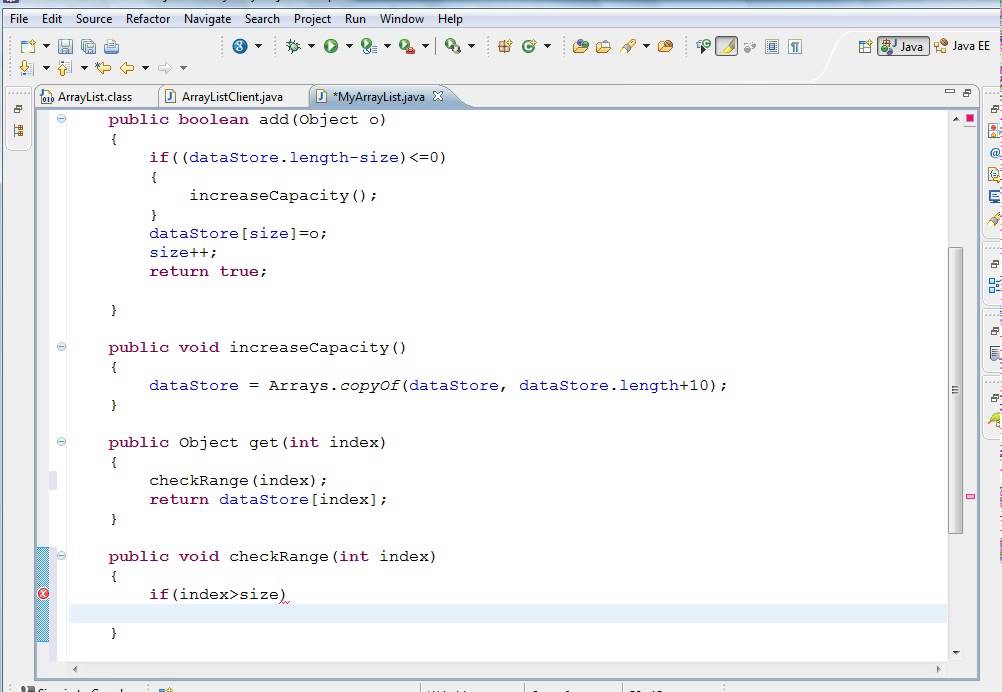Image resolution: width=1002 pixels, height=692 pixels.
Task: Open dropdown next to New file icon
Action: coord(46,46)
